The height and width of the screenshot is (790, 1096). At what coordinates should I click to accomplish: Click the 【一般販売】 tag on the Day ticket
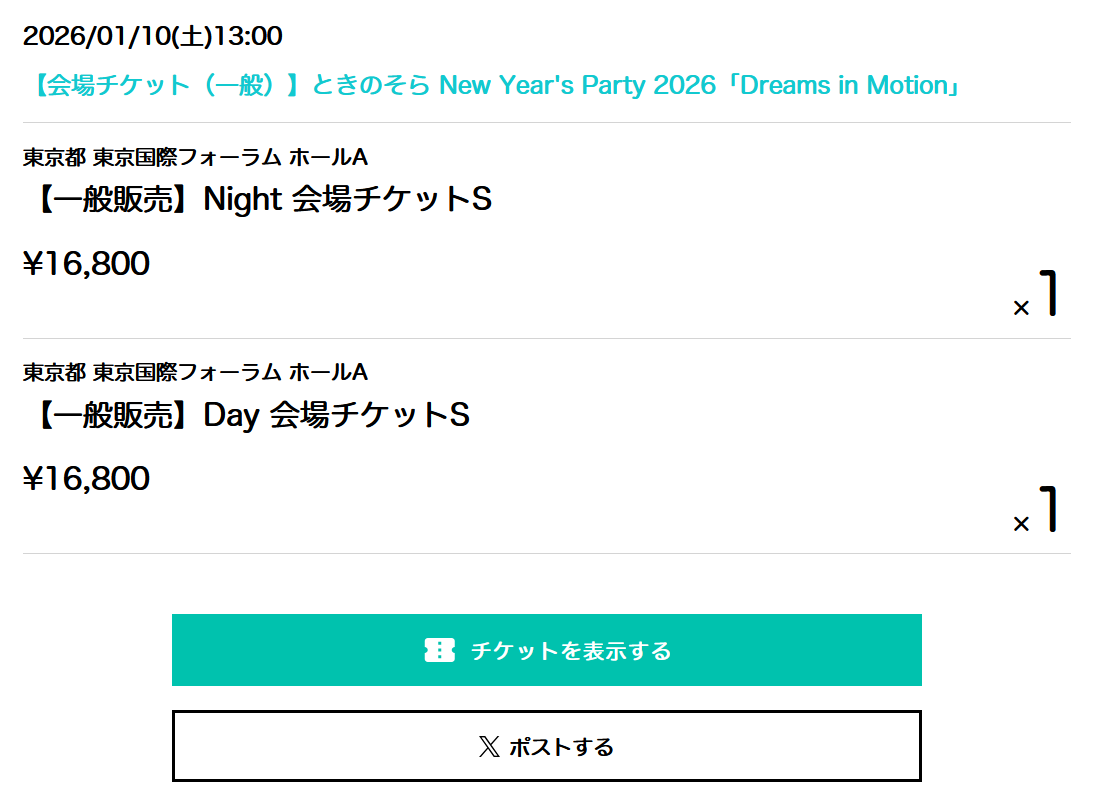(112, 415)
